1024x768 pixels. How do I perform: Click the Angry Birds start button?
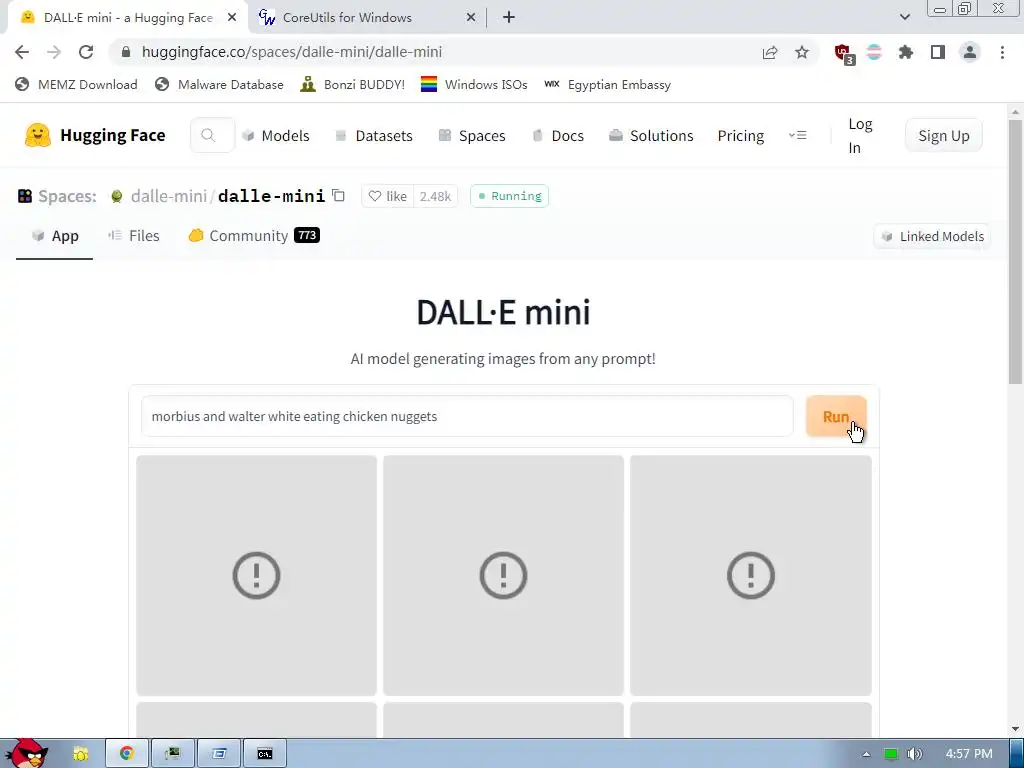pyautogui.click(x=26, y=752)
